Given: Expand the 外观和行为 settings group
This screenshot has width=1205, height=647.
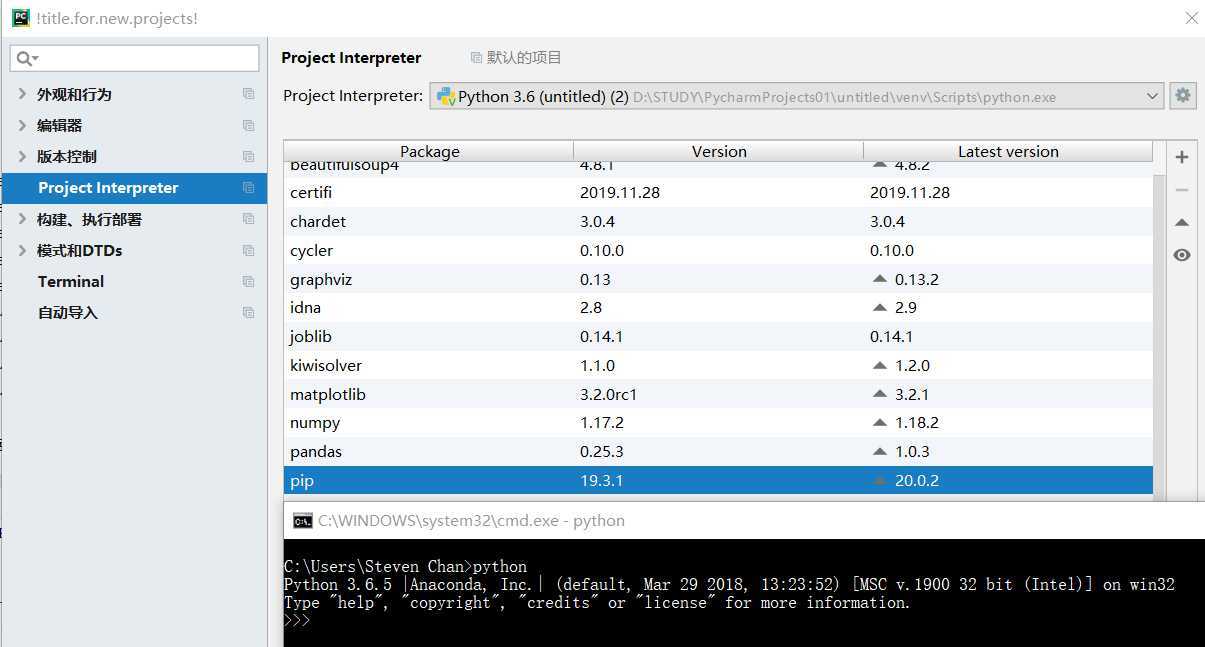Looking at the screenshot, I should tap(22, 94).
